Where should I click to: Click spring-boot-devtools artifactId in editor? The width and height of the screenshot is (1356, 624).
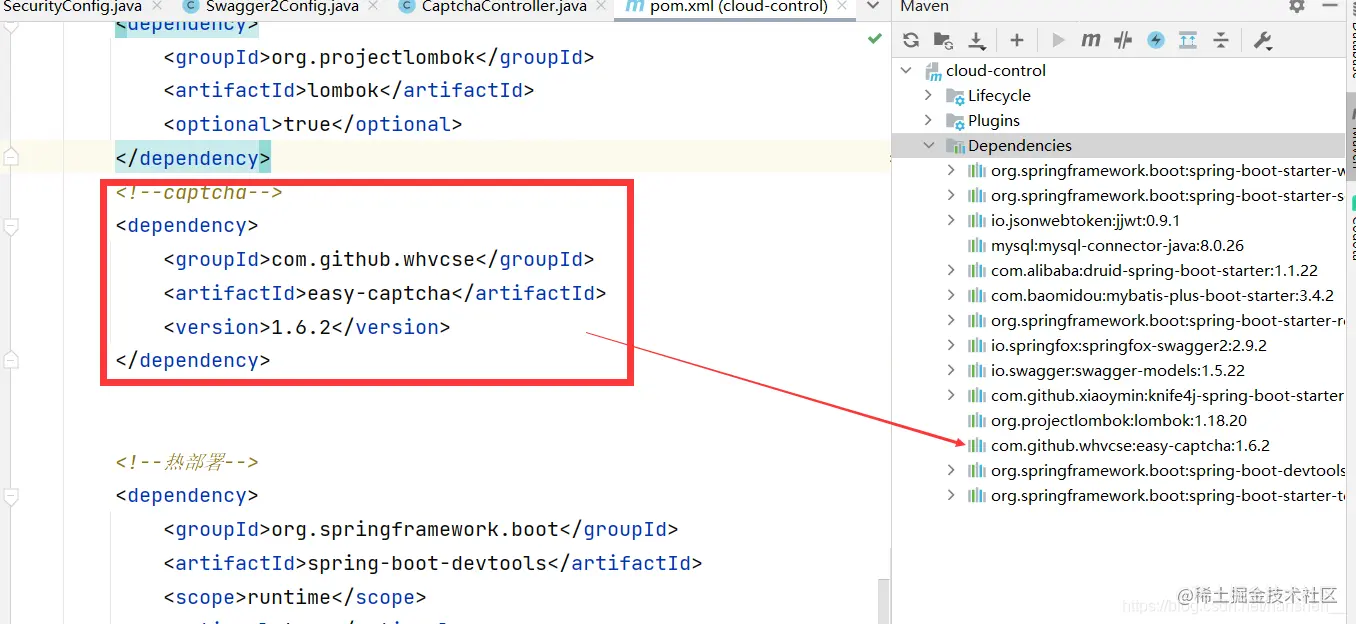tap(427, 564)
